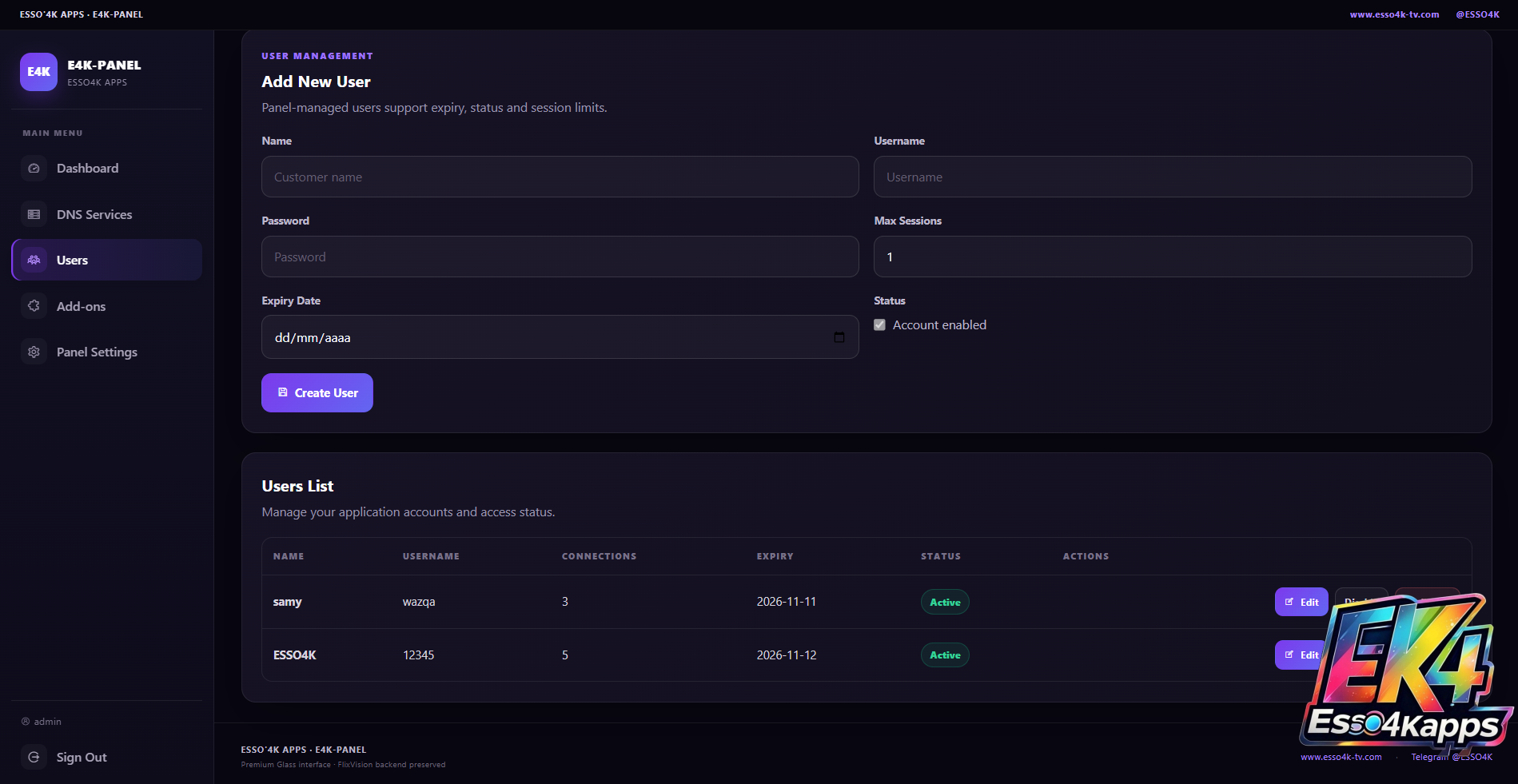Open the Add-ons section
Viewport: 1518px width, 784px height.
(x=106, y=306)
